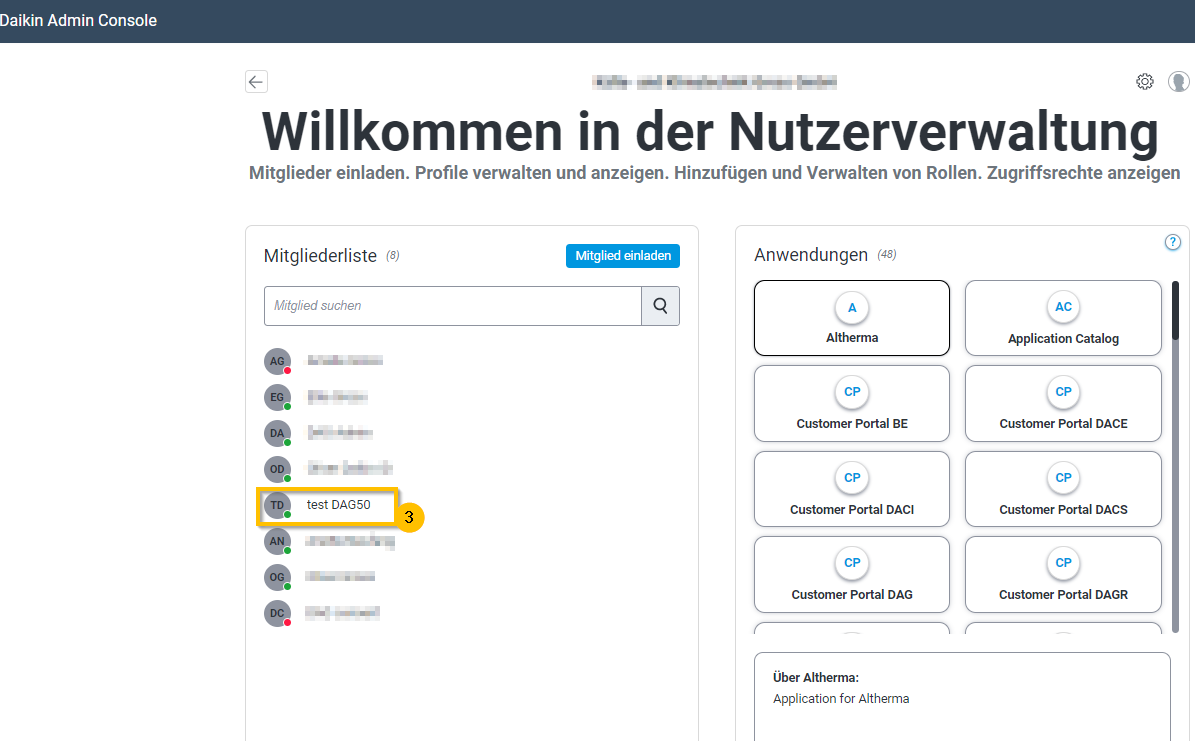Viewport: 1195px width, 741px height.
Task: Click the member search magnifier button
Action: coord(660,306)
